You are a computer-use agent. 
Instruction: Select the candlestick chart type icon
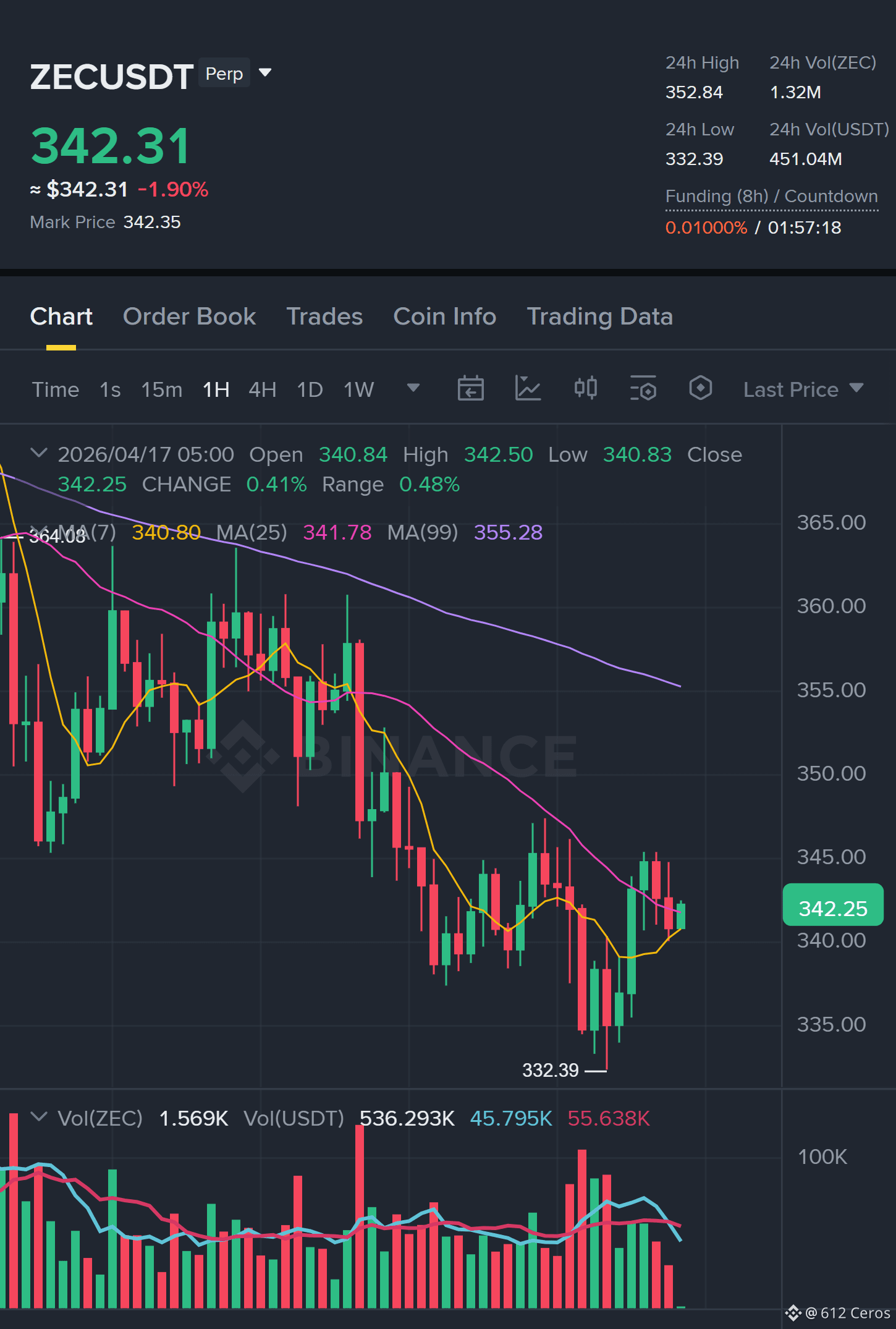pos(585,389)
